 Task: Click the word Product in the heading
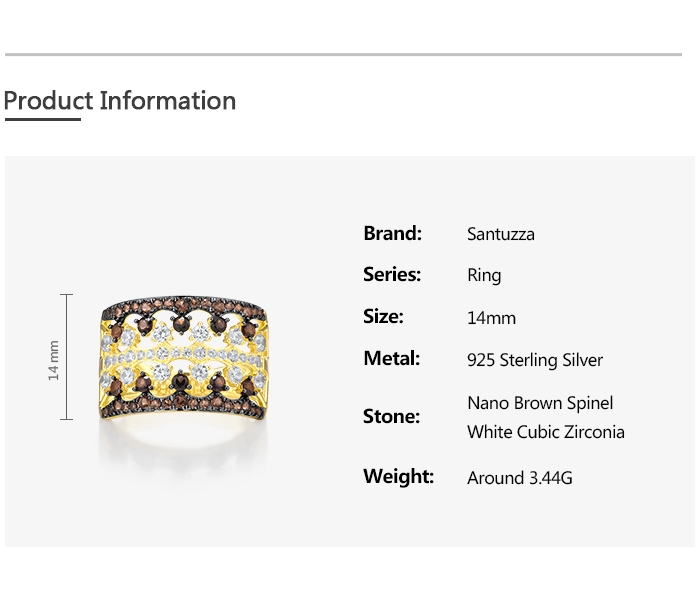48,101
